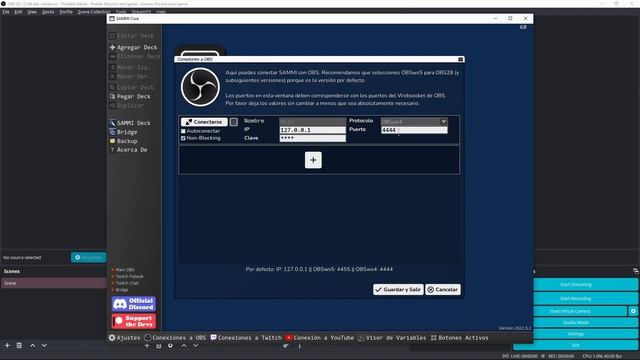Click the IP field showing 127.0.0.1
The height and width of the screenshot is (360, 640).
312,130
